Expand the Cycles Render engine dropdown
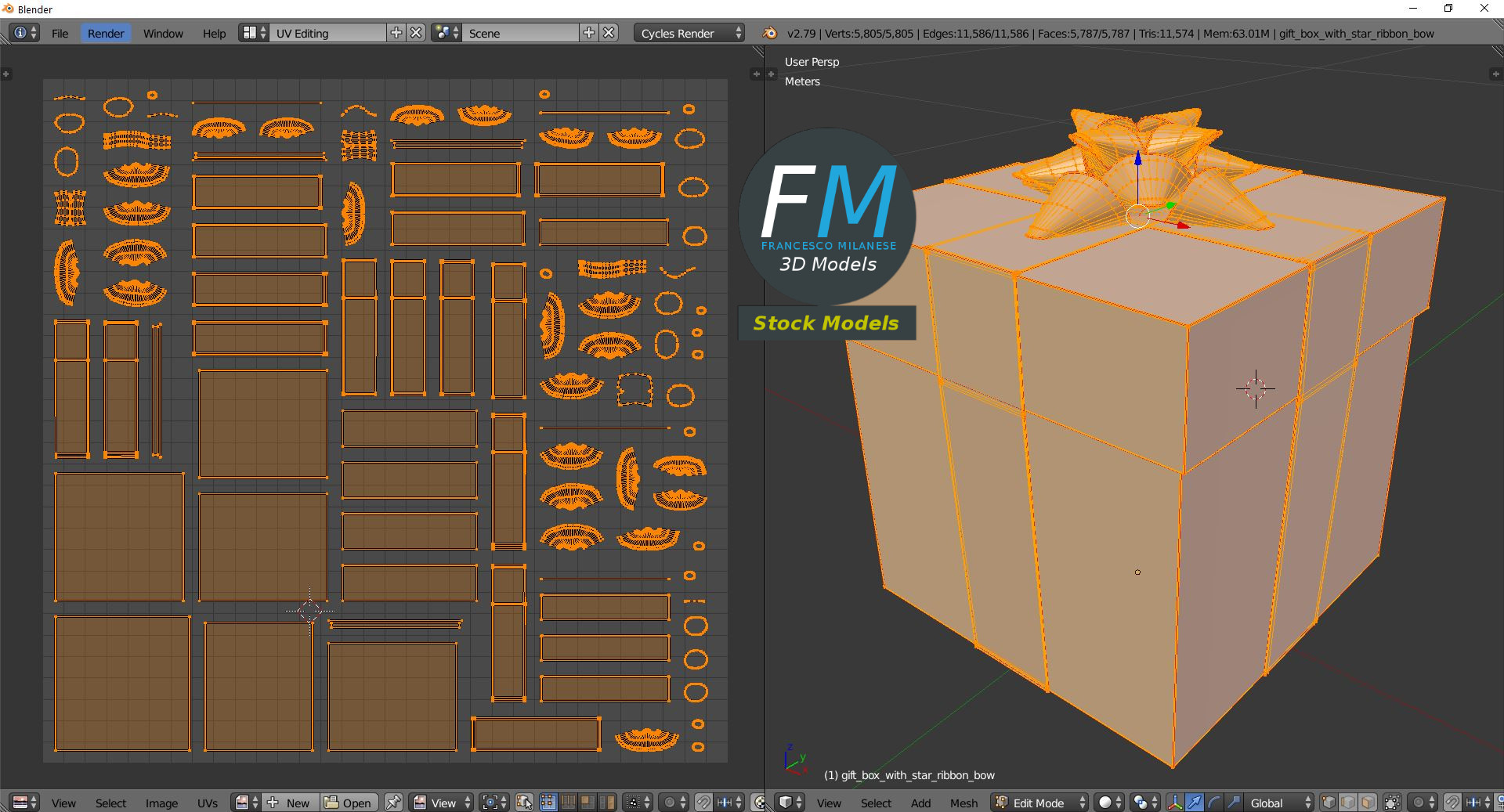The image size is (1504, 812). tap(689, 33)
